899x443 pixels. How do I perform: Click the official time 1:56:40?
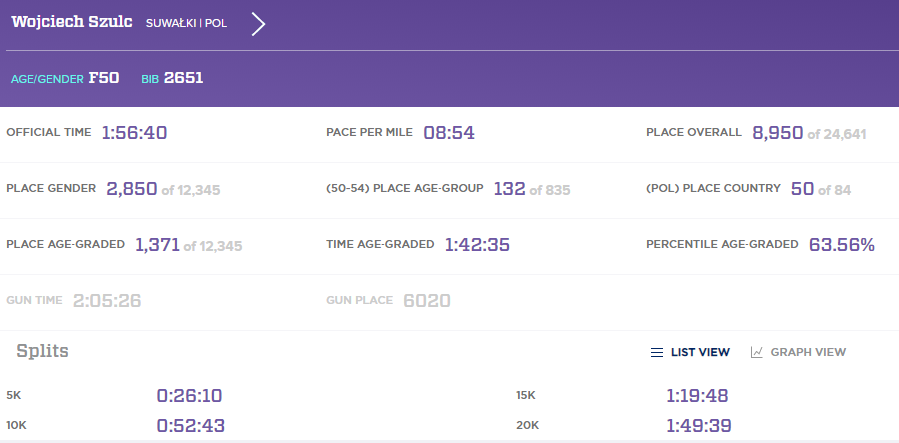coord(135,133)
